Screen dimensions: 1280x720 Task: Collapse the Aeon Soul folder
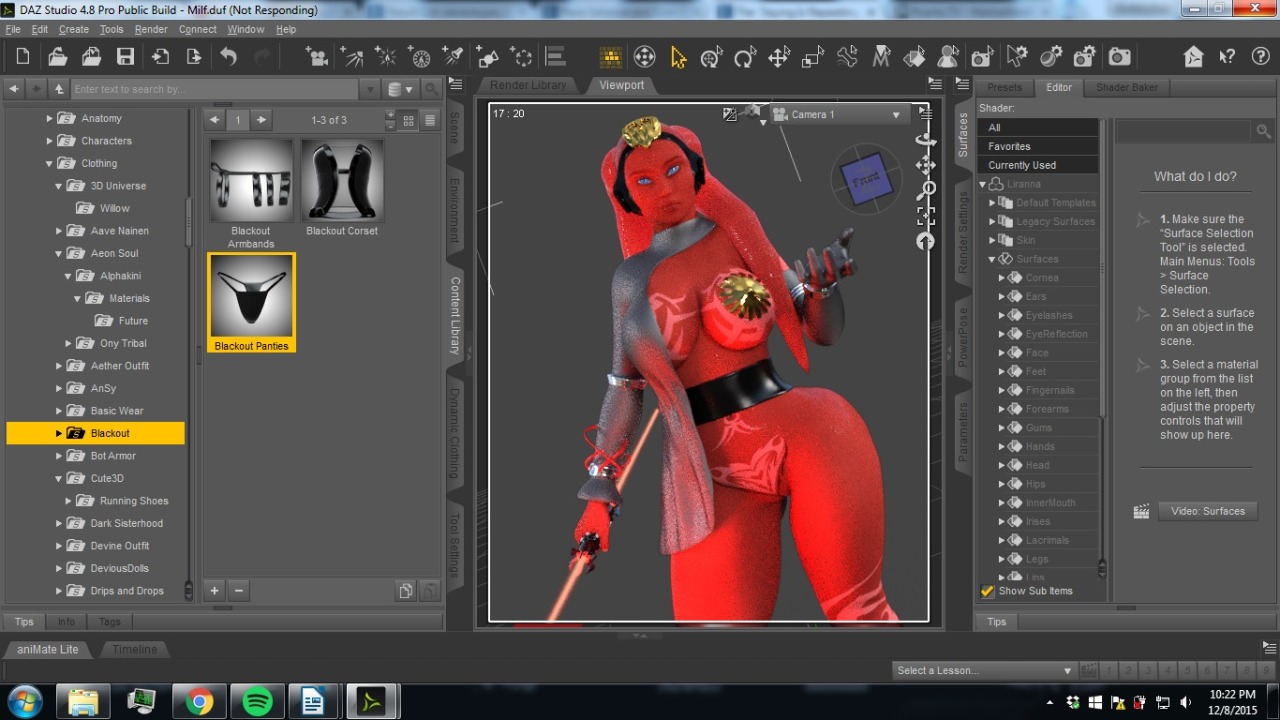pyautogui.click(x=59, y=253)
